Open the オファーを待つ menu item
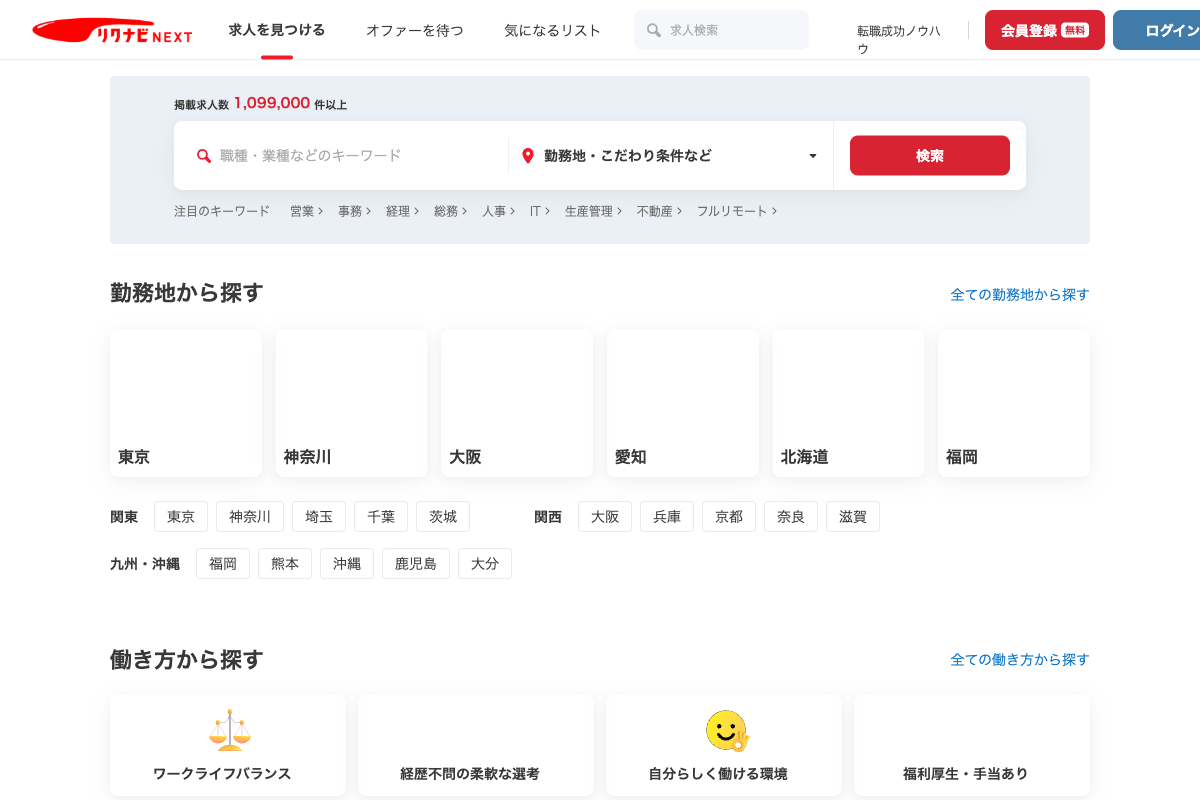This screenshot has width=1200, height=800. tap(414, 30)
